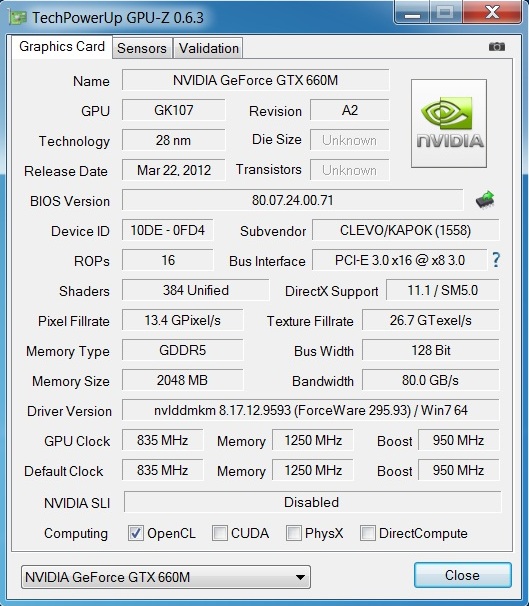Enable the DirectCompute checkbox
This screenshot has width=529, height=606.
tap(367, 533)
